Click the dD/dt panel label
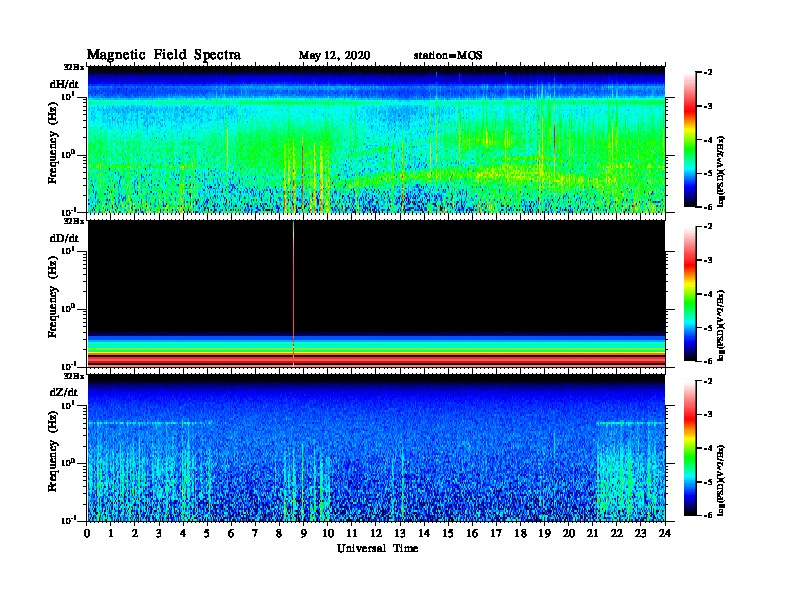792x612 pixels. click(64, 238)
